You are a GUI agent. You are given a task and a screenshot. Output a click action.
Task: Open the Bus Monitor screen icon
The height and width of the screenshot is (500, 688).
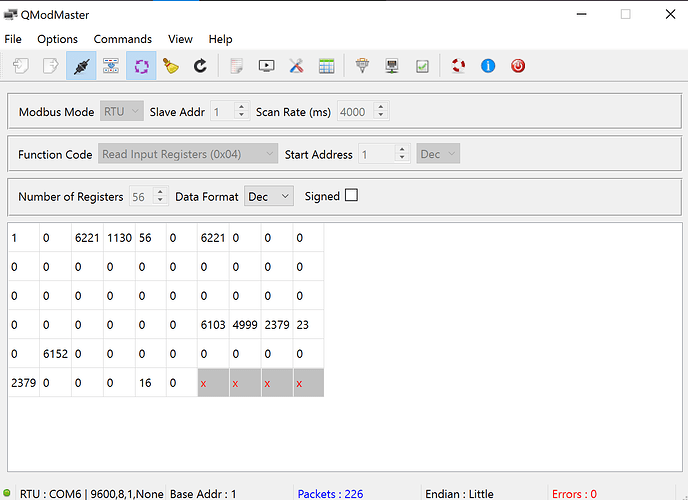coord(266,66)
